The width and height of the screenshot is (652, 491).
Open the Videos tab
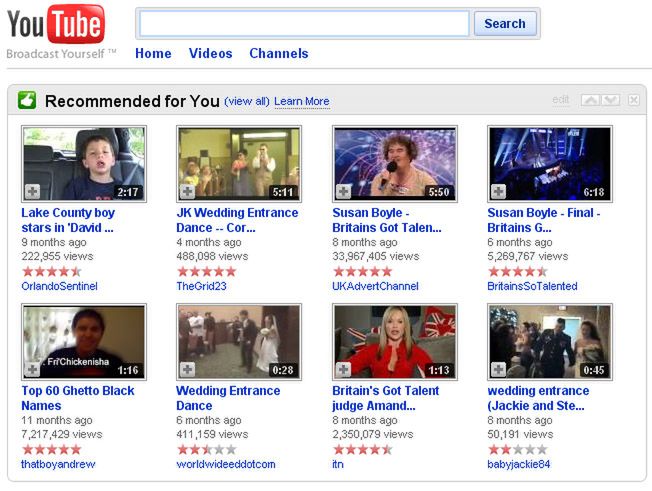[210, 54]
